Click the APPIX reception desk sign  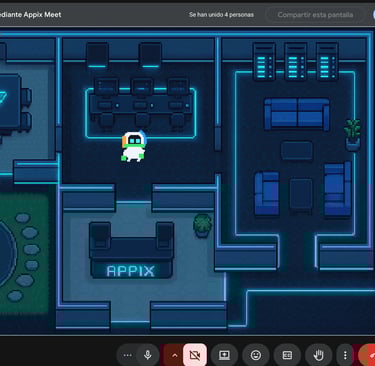(131, 271)
